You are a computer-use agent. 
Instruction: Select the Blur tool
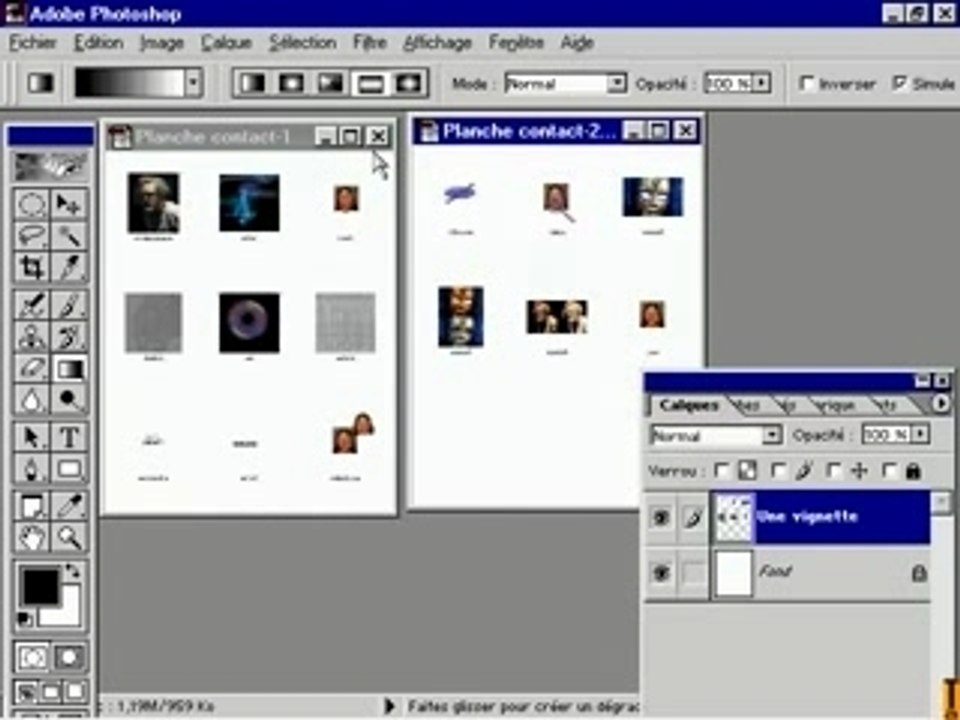click(31, 400)
